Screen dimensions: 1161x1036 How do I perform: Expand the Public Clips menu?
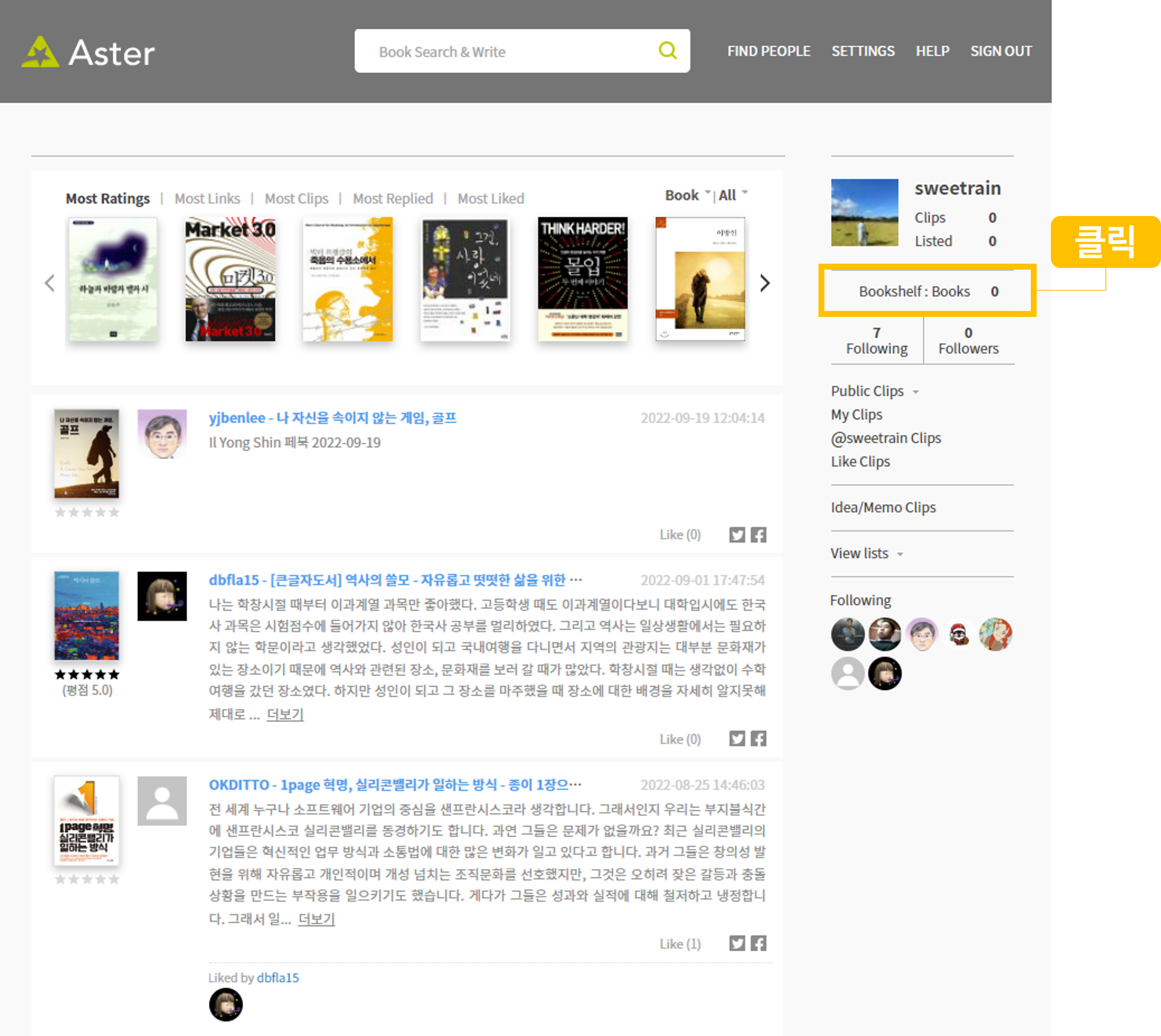pyautogui.click(x=874, y=391)
